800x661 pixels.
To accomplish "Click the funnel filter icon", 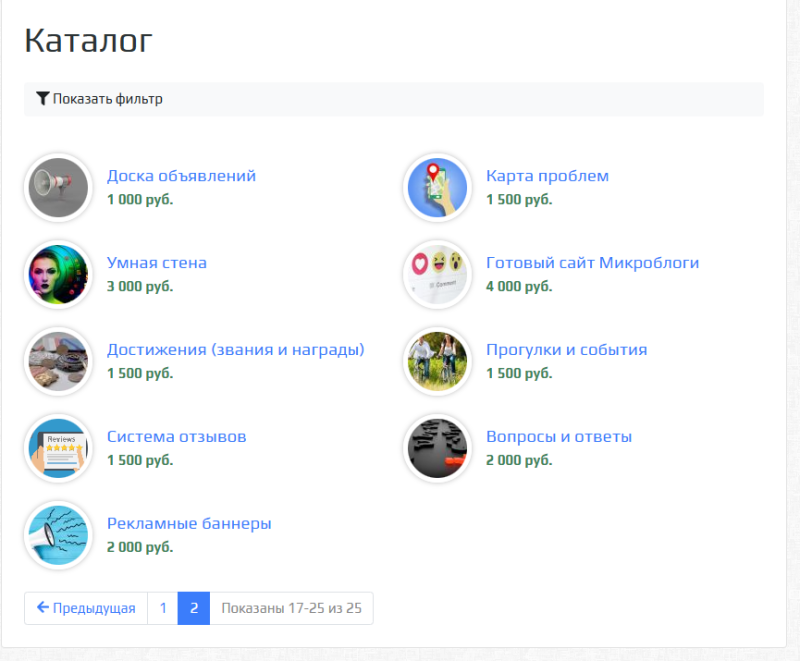I will [42, 99].
